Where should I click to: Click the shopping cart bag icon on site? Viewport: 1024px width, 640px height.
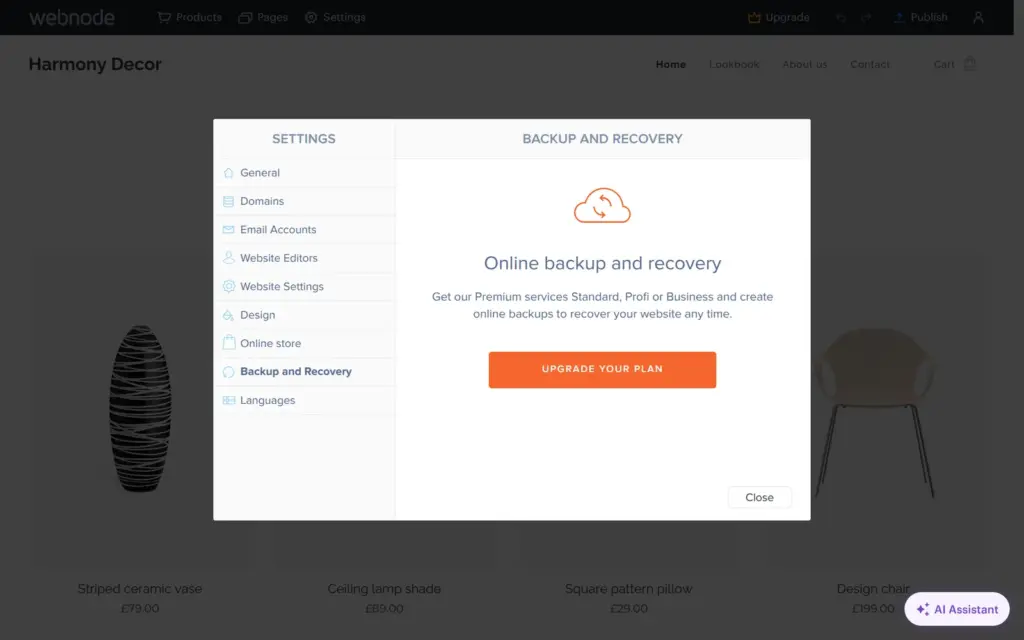pyautogui.click(x=970, y=63)
